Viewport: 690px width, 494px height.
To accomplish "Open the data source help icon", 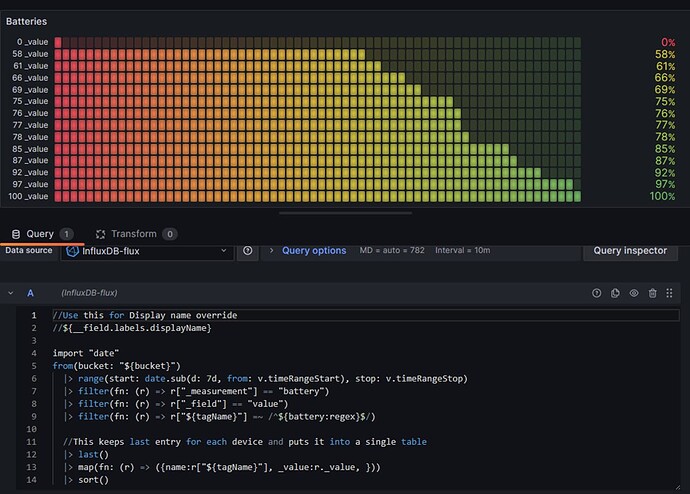I will (x=248, y=251).
